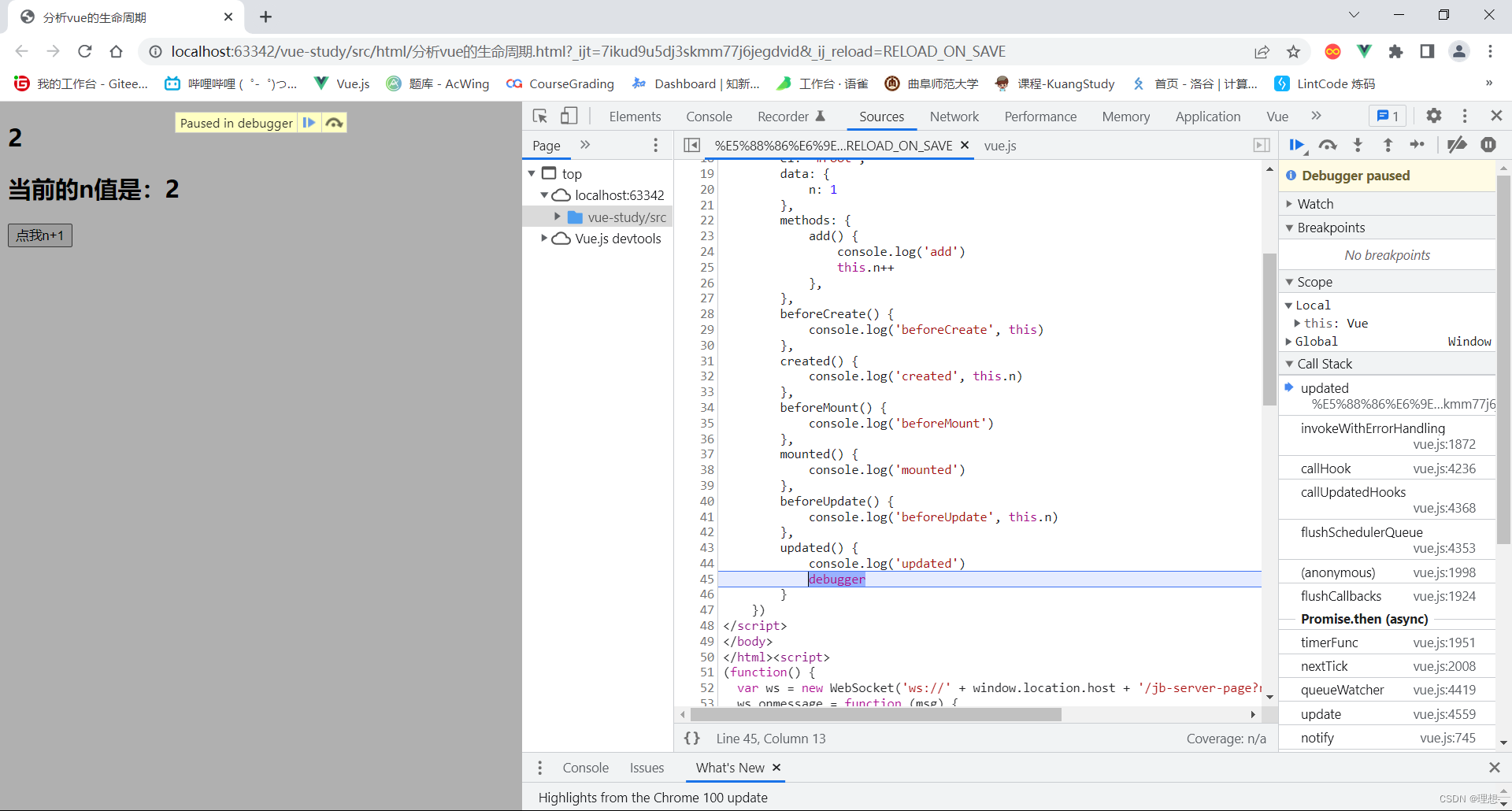Toggle pause on exceptions icon

click(x=1488, y=145)
